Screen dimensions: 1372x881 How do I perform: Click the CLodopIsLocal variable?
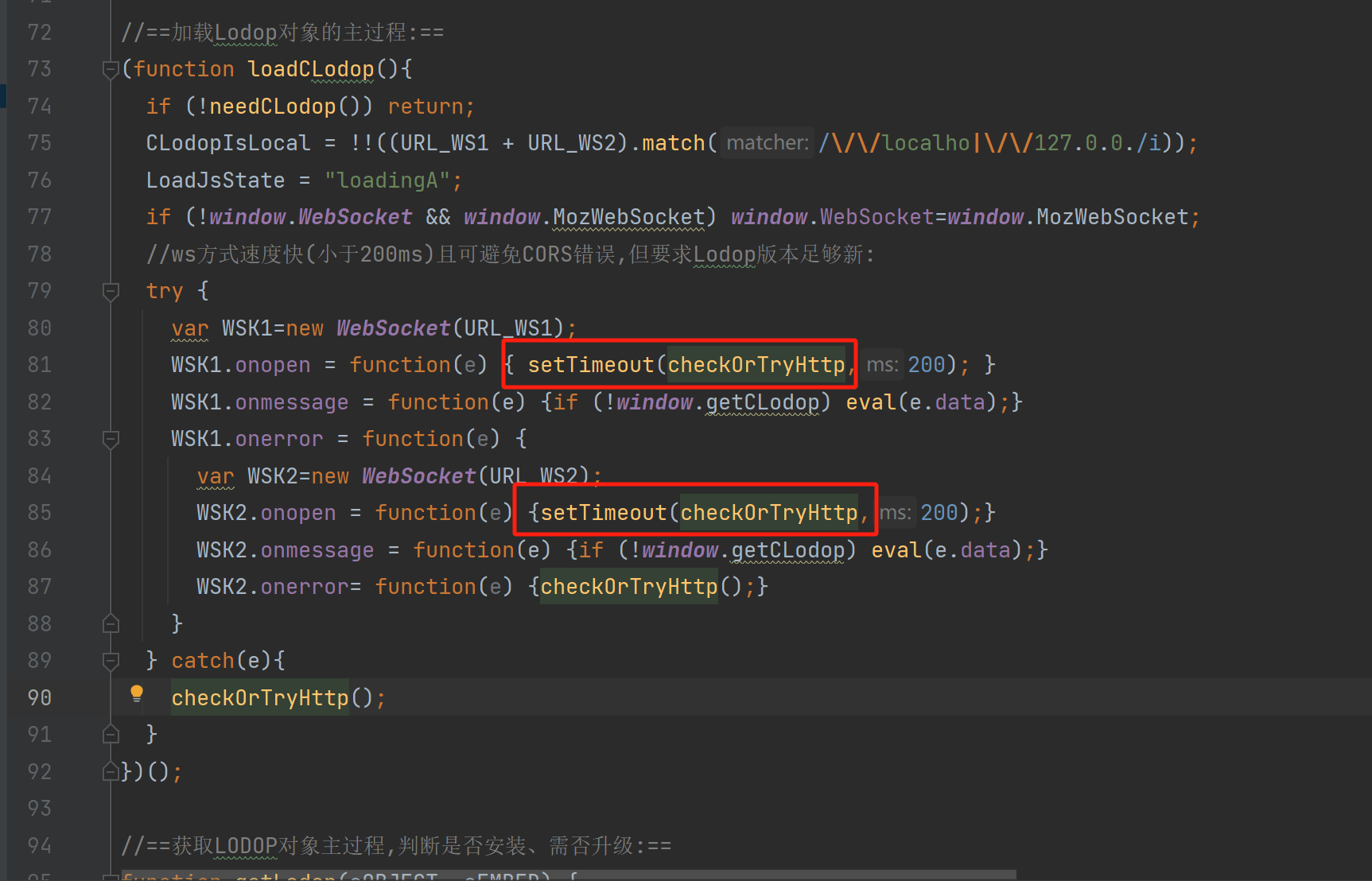[228, 143]
